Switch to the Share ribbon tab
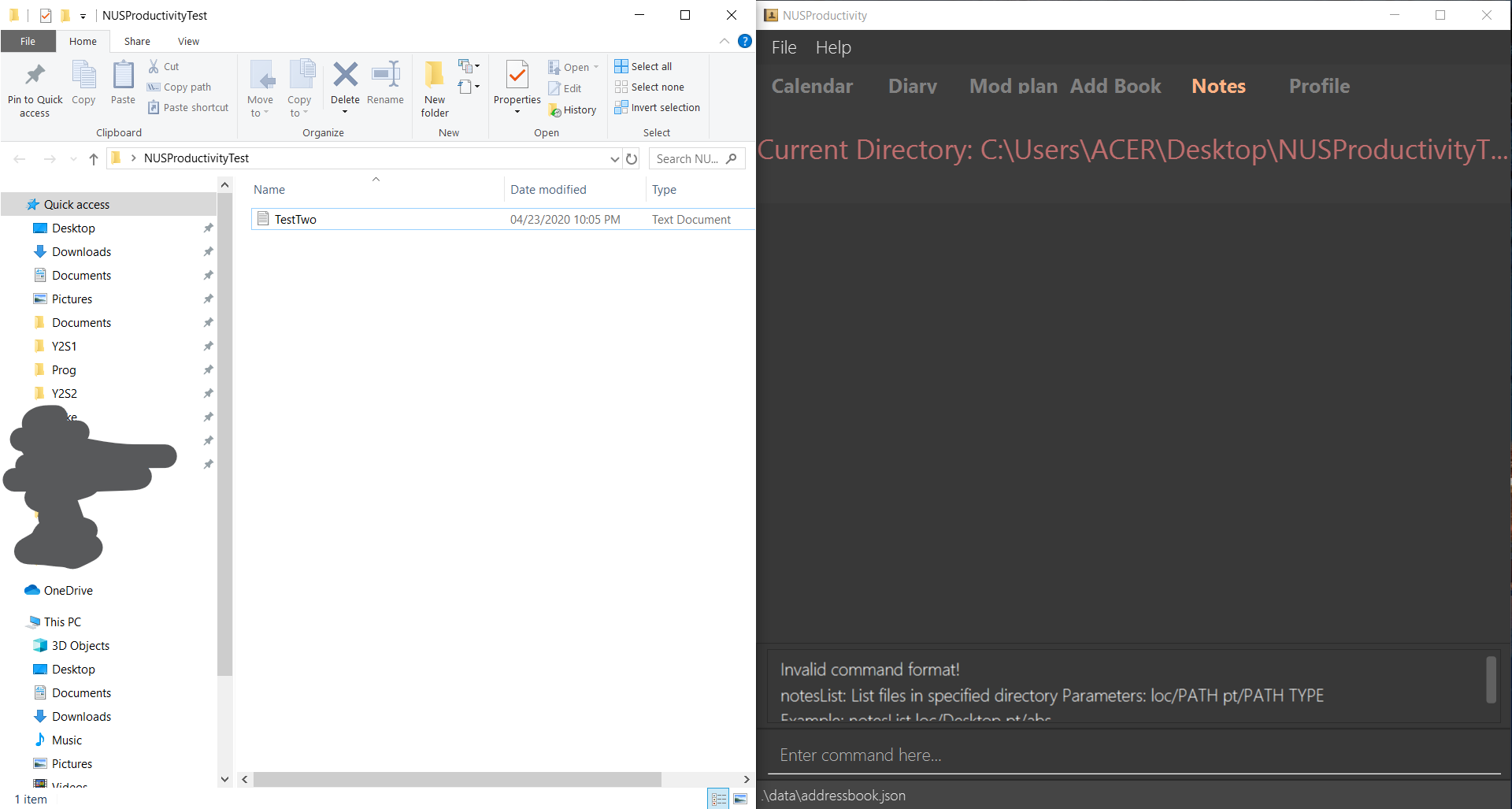 click(137, 41)
